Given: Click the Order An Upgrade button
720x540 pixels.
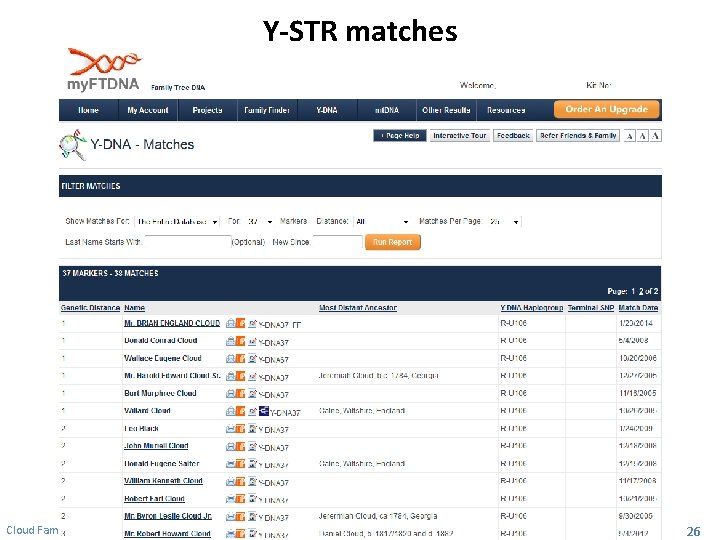Looking at the screenshot, I should click(x=607, y=109).
